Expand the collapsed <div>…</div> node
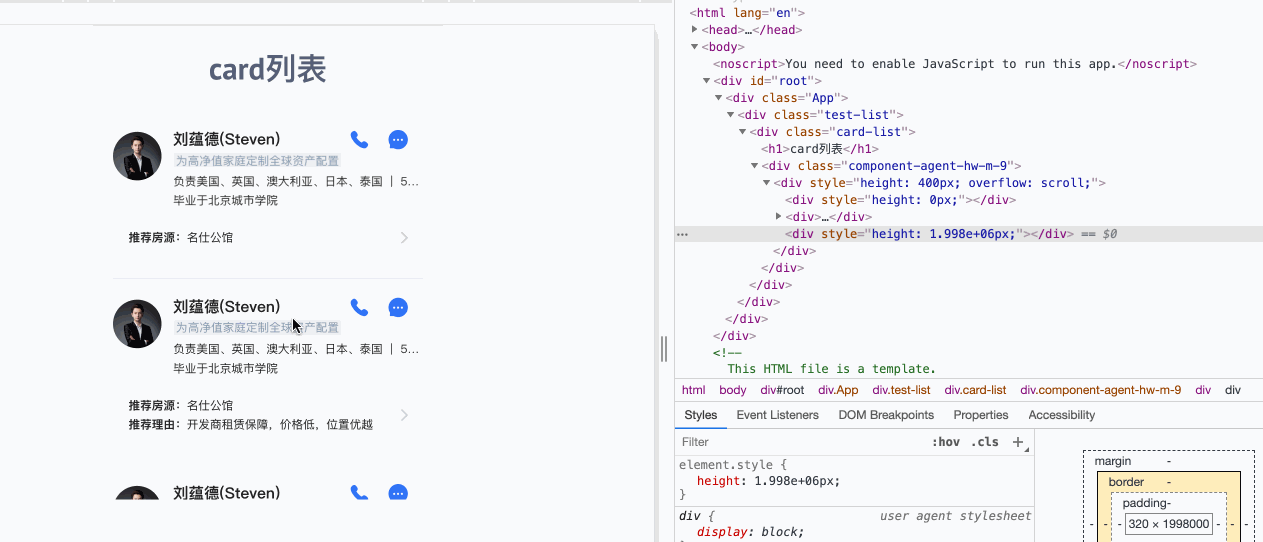Image resolution: width=1263 pixels, height=542 pixels. [x=778, y=217]
